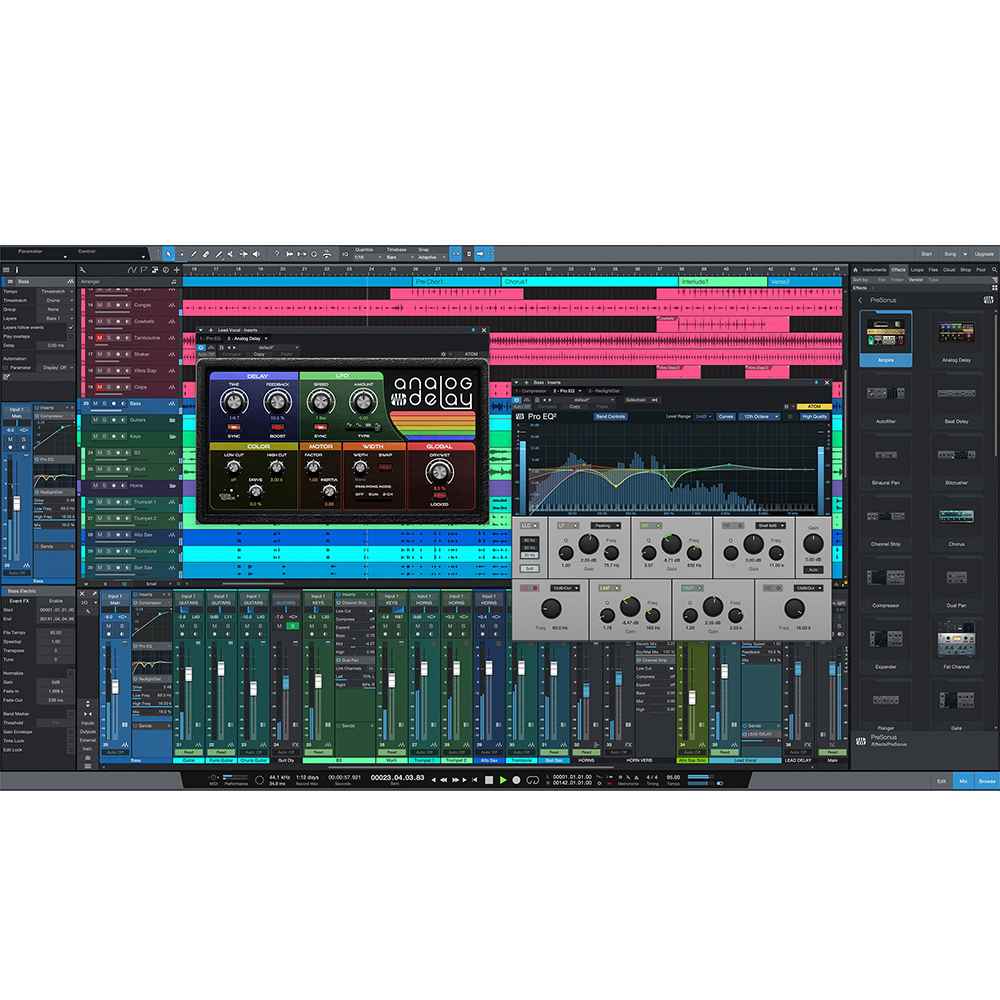Switch to the Effects browser tab
Viewport: 1000px width, 1000px height.
click(x=899, y=270)
